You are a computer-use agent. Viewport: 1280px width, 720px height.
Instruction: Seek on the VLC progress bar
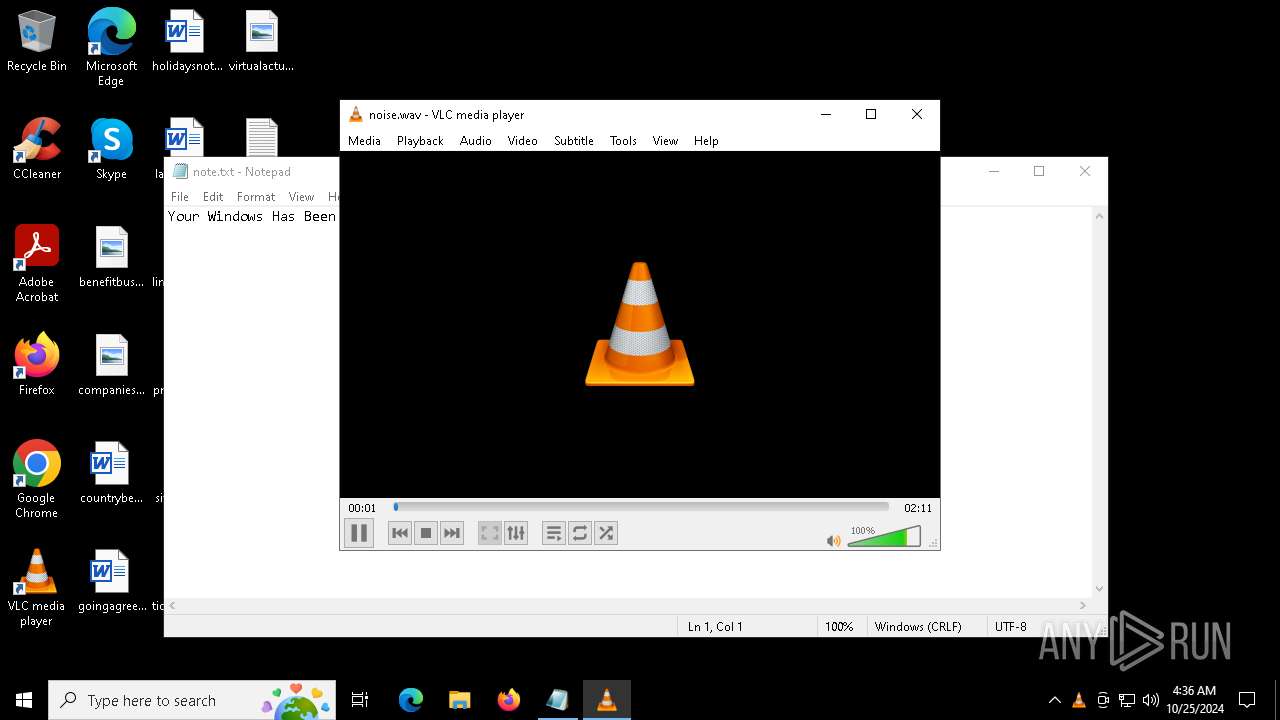point(641,507)
